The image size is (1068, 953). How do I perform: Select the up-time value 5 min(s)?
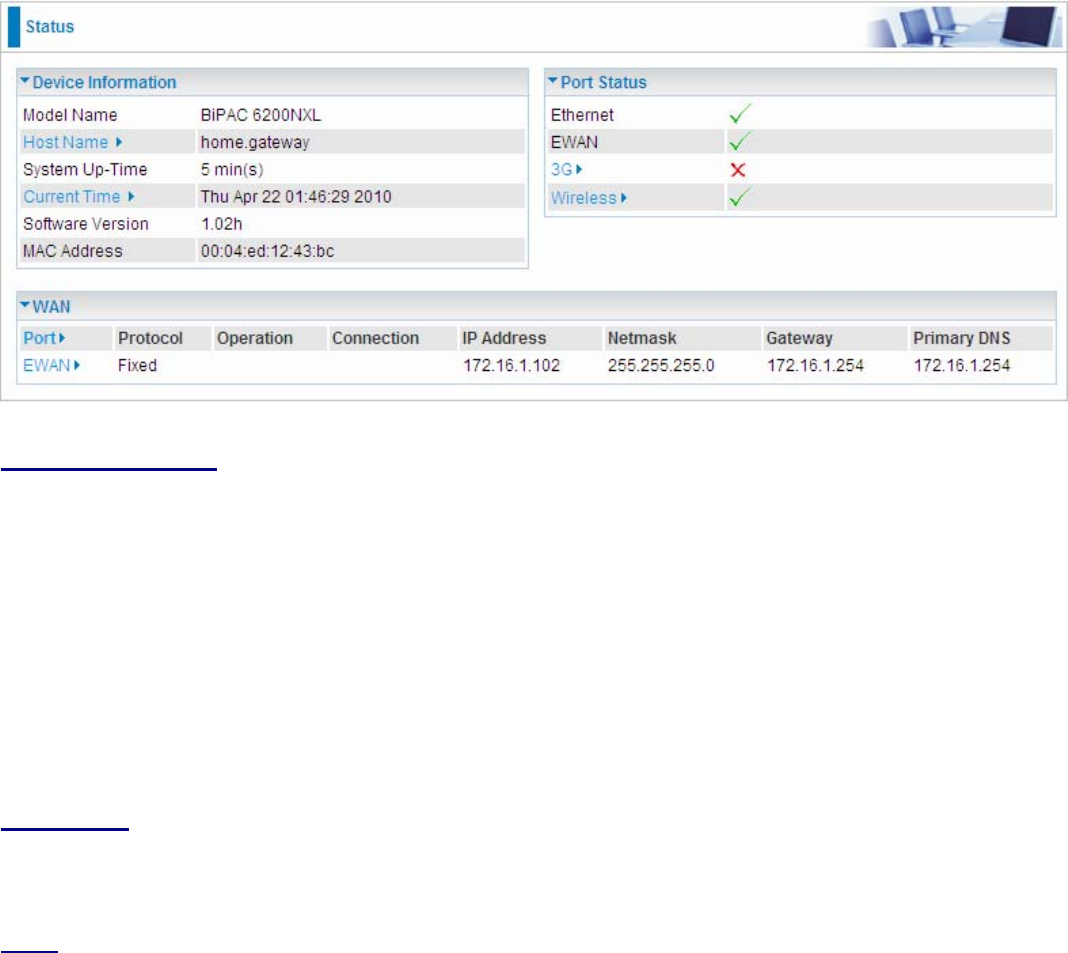pyautogui.click(x=232, y=170)
